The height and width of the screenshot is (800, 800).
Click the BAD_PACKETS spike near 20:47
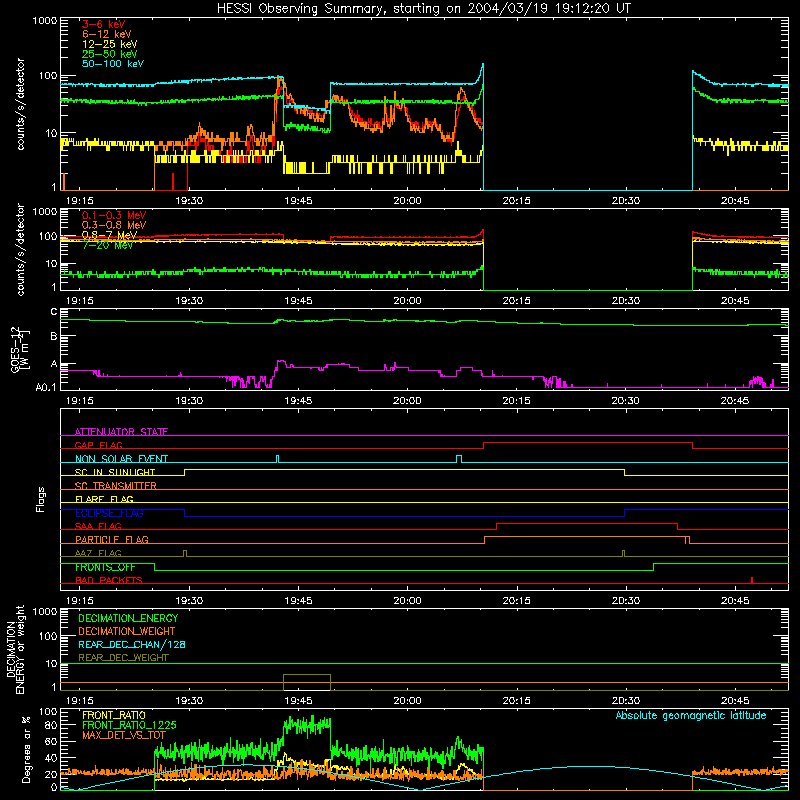(752, 580)
